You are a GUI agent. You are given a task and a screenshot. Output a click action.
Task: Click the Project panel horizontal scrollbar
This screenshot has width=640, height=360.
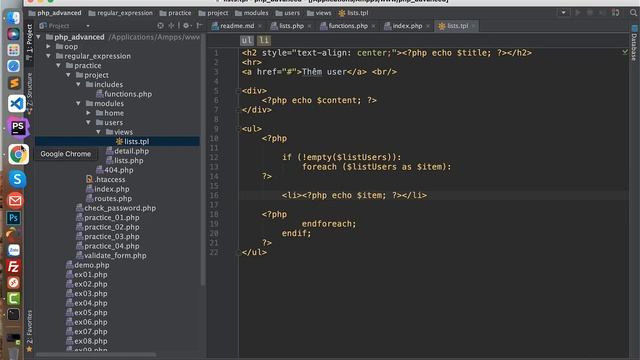[x=96, y=355]
